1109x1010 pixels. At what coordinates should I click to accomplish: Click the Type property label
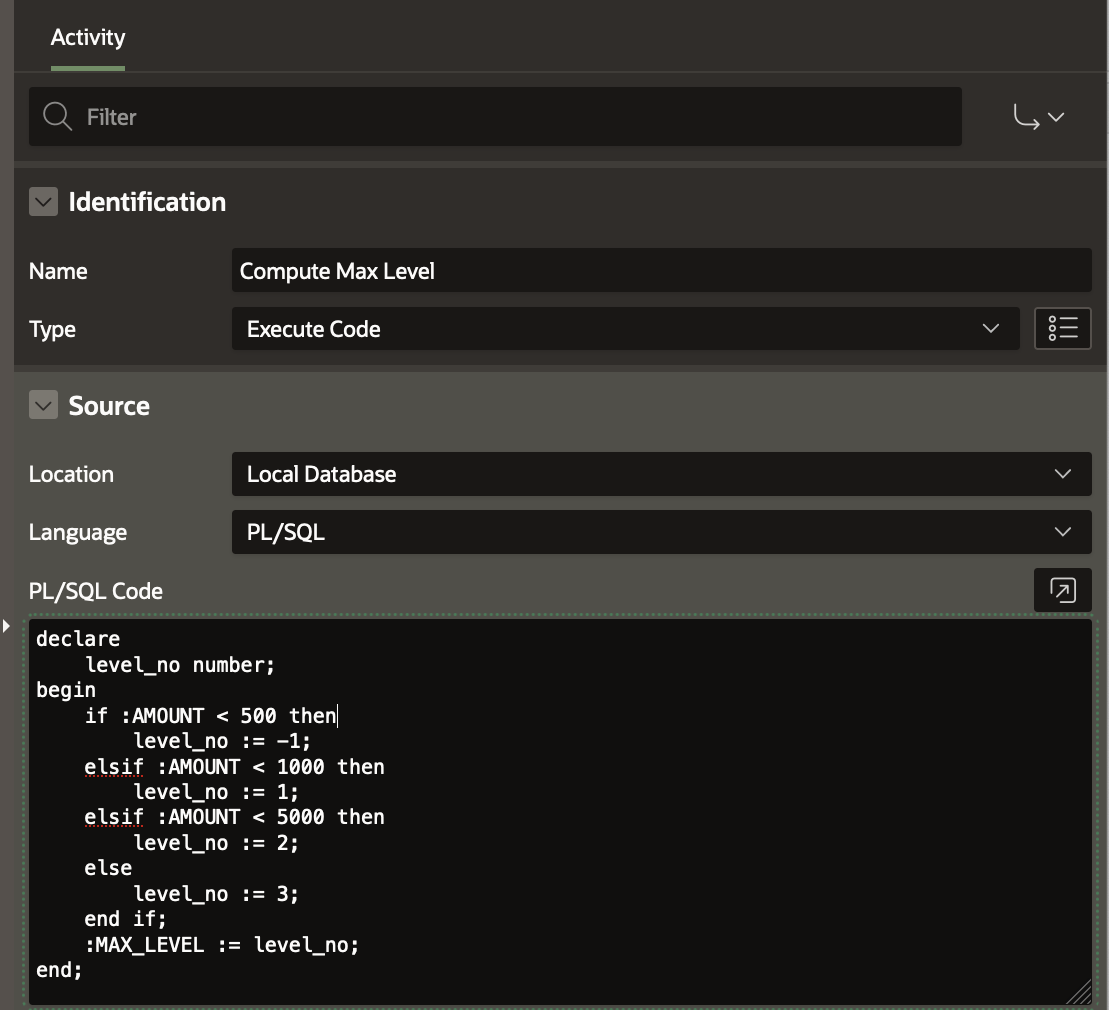52,330
